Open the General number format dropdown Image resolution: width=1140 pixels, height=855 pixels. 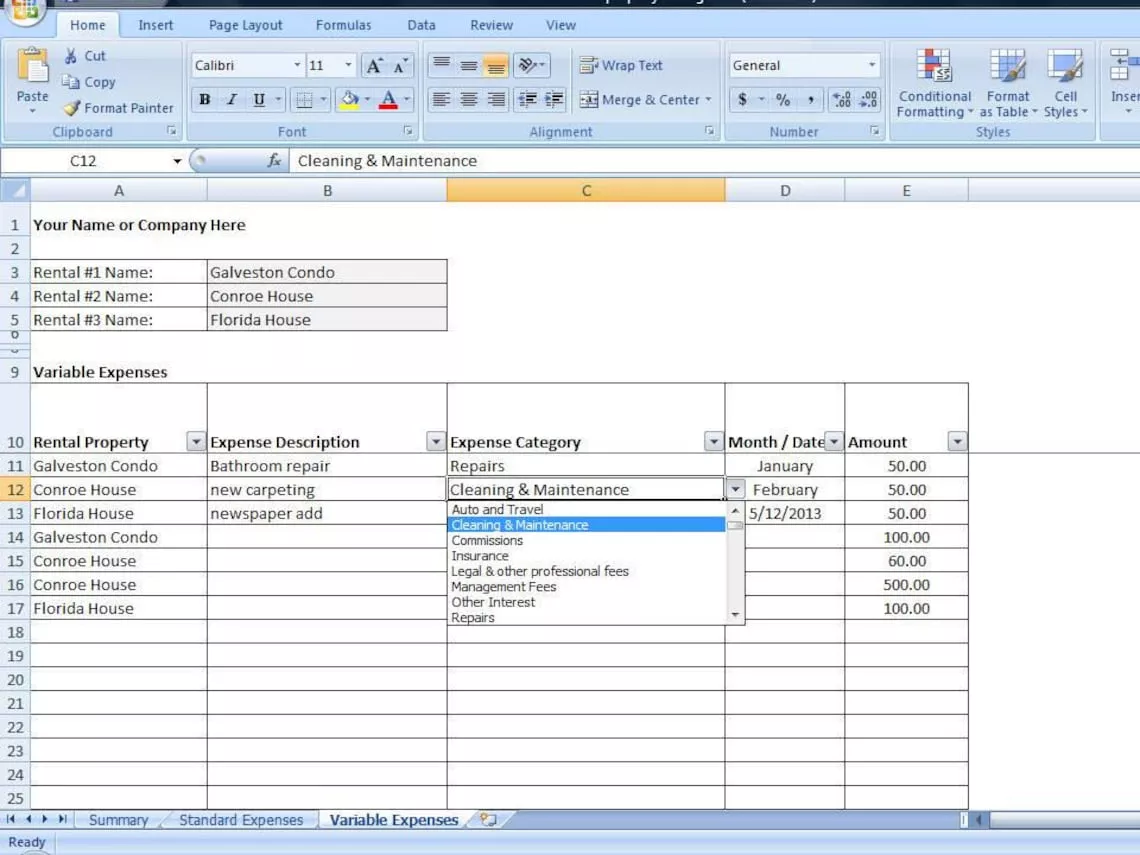coord(872,65)
